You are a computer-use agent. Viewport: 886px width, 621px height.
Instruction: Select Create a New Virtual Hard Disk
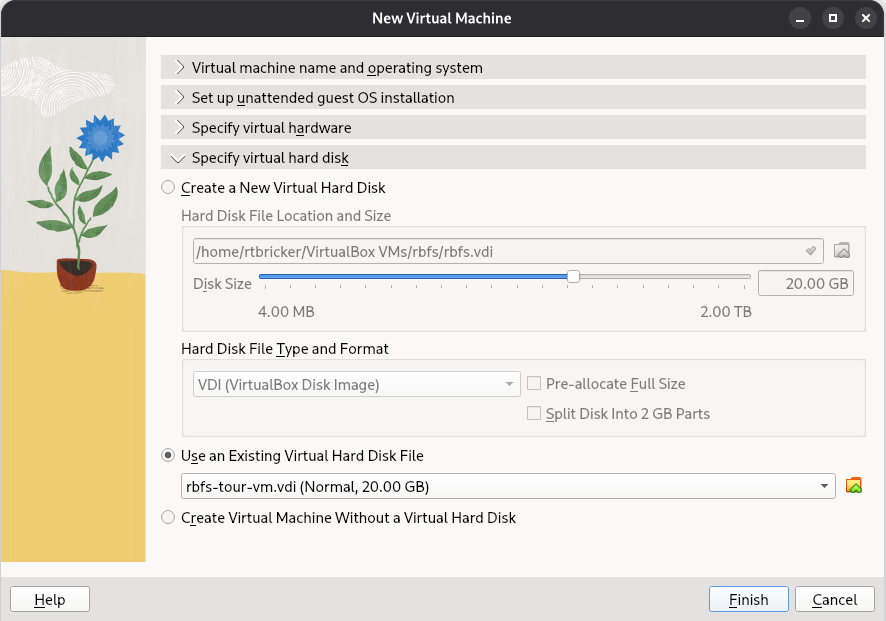(167, 187)
